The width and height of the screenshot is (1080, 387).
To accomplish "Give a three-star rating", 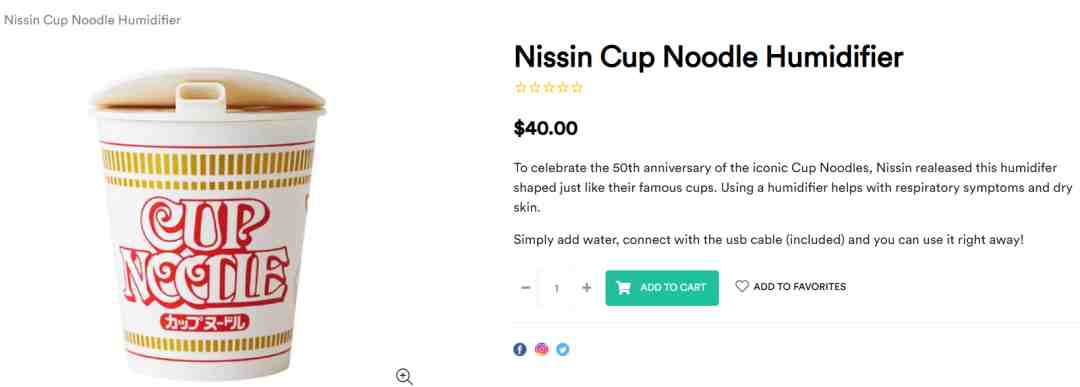I will coord(549,87).
